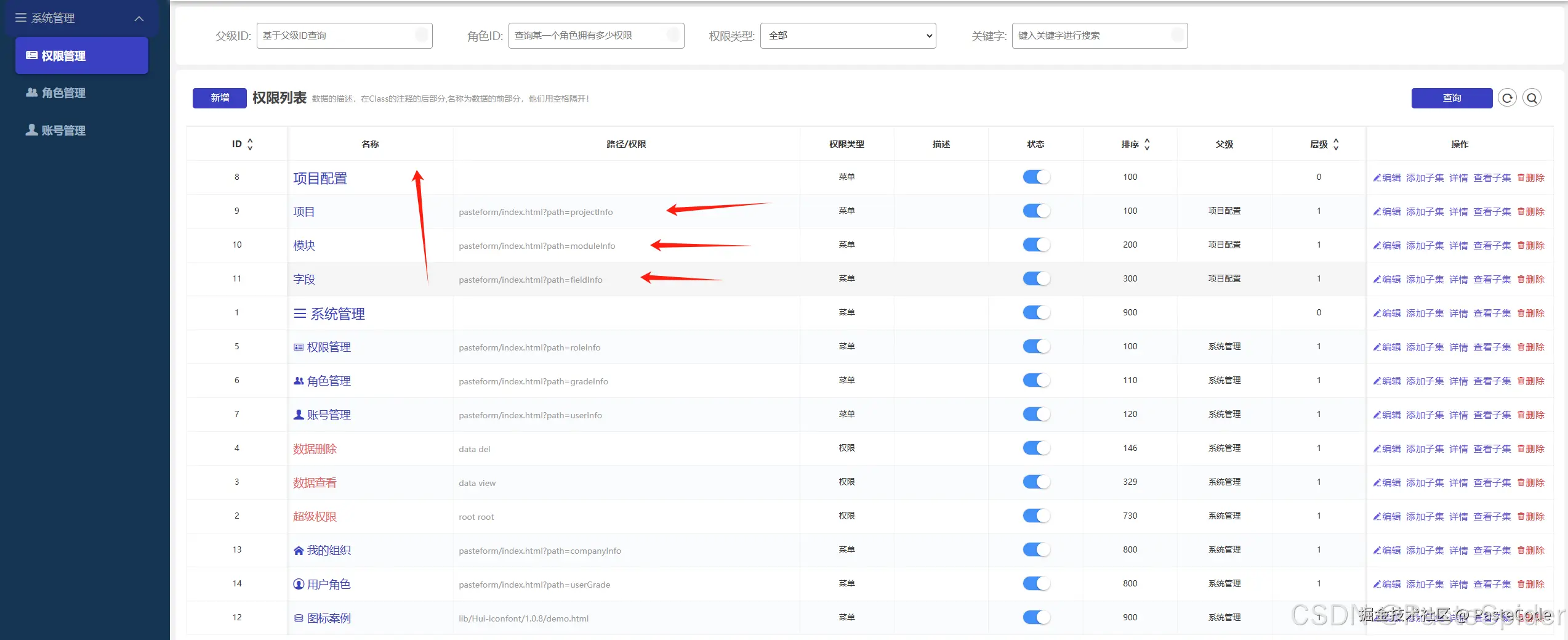
Task: Click the round magnifier search icon
Action: click(x=1532, y=98)
